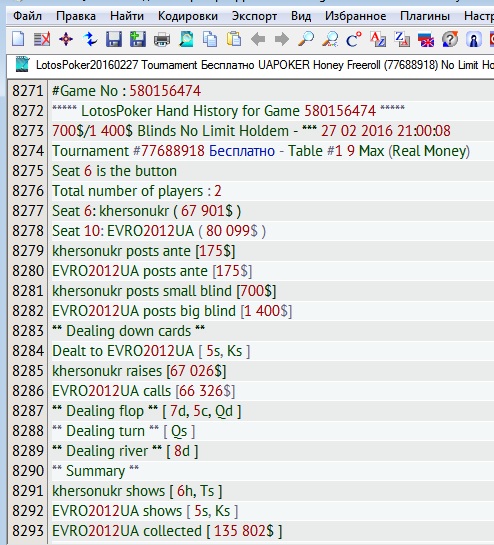Click '** Summary **' line
The height and width of the screenshot is (545, 494).
pyautogui.click(x=96, y=471)
